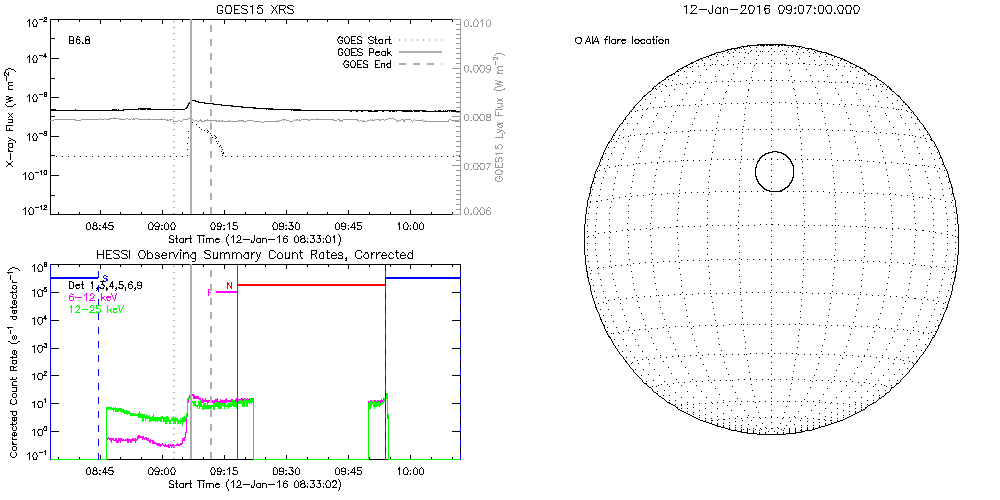Click the 0.010 Lyα axis tick value
Image resolution: width=1000 pixels, height=500 pixels.
tap(476, 24)
